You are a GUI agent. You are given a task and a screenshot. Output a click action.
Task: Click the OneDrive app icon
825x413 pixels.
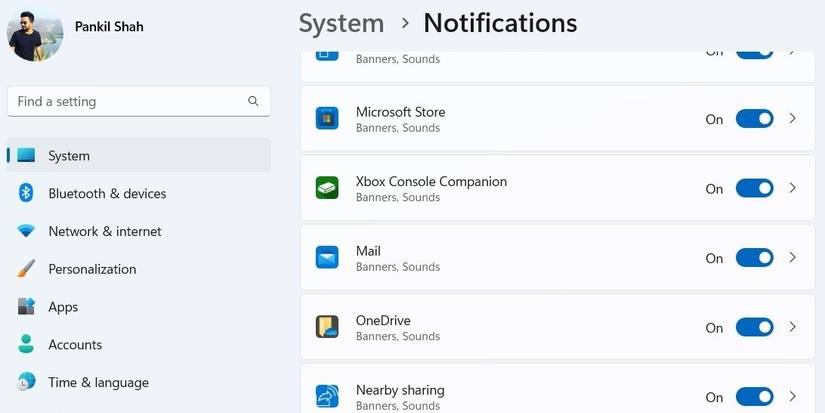click(x=327, y=327)
